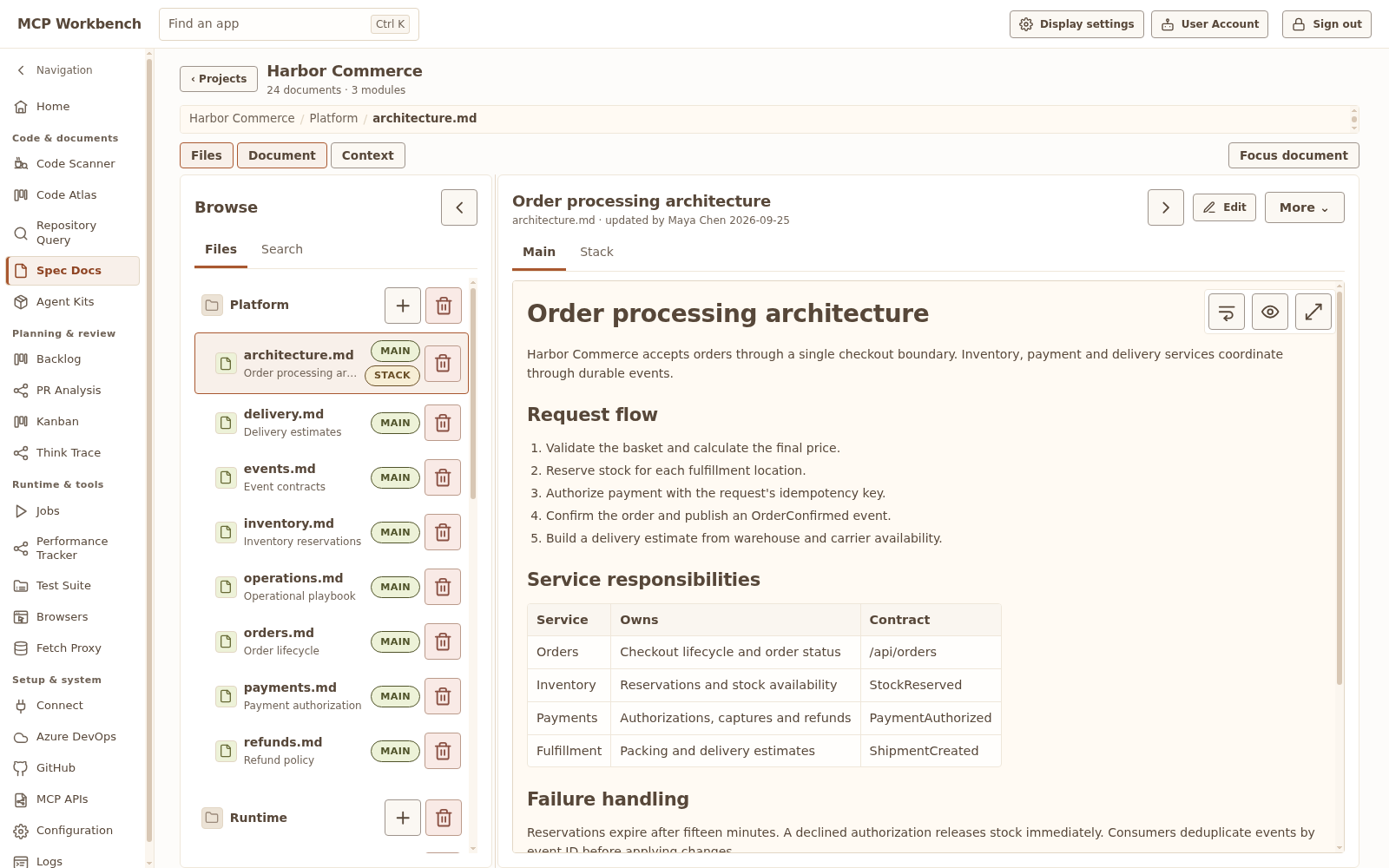Open the GitHub setup page
The width and height of the screenshot is (1389, 868).
coord(73,767)
